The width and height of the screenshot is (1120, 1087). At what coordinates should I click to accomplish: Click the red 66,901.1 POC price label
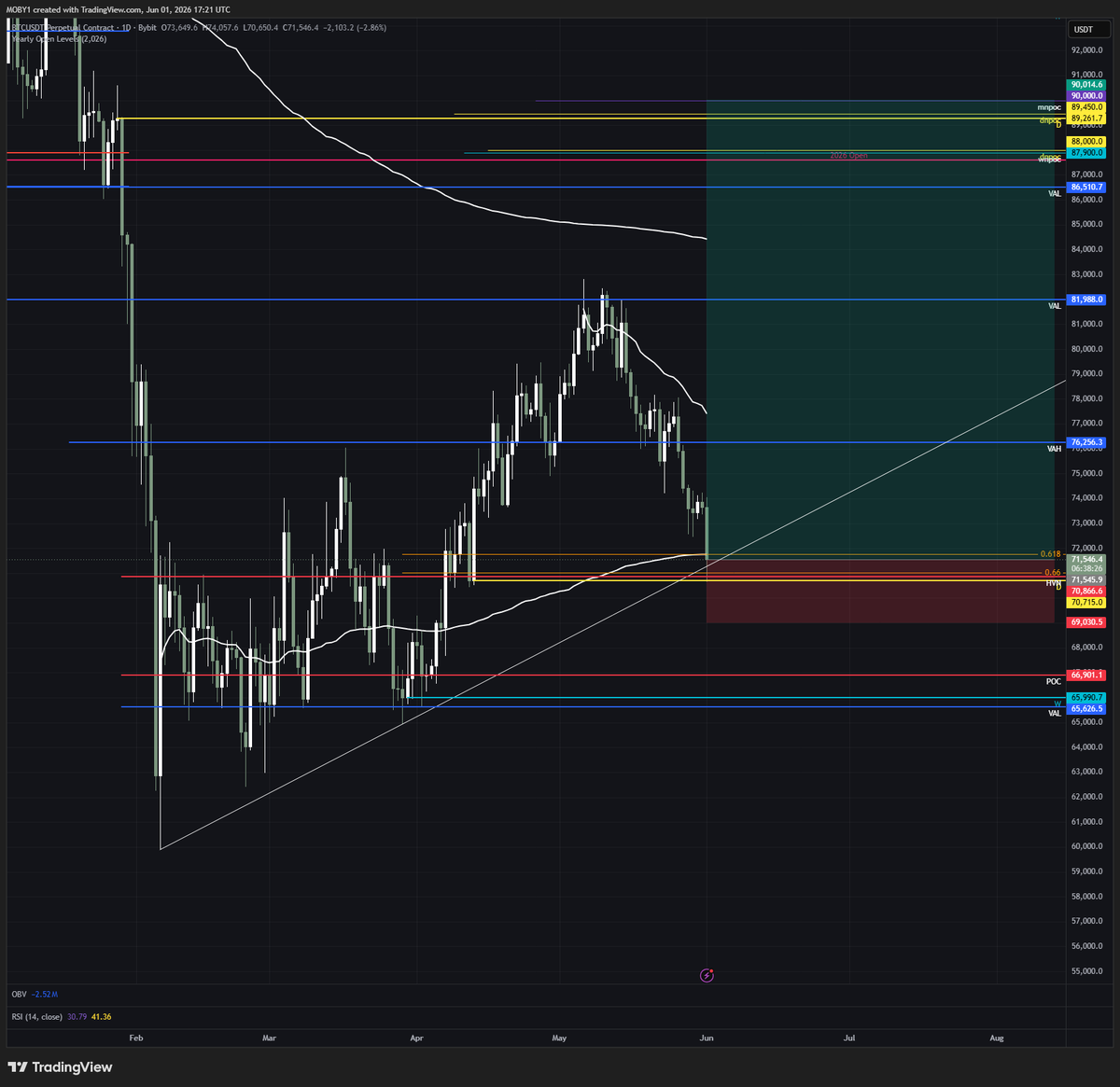(x=1086, y=675)
